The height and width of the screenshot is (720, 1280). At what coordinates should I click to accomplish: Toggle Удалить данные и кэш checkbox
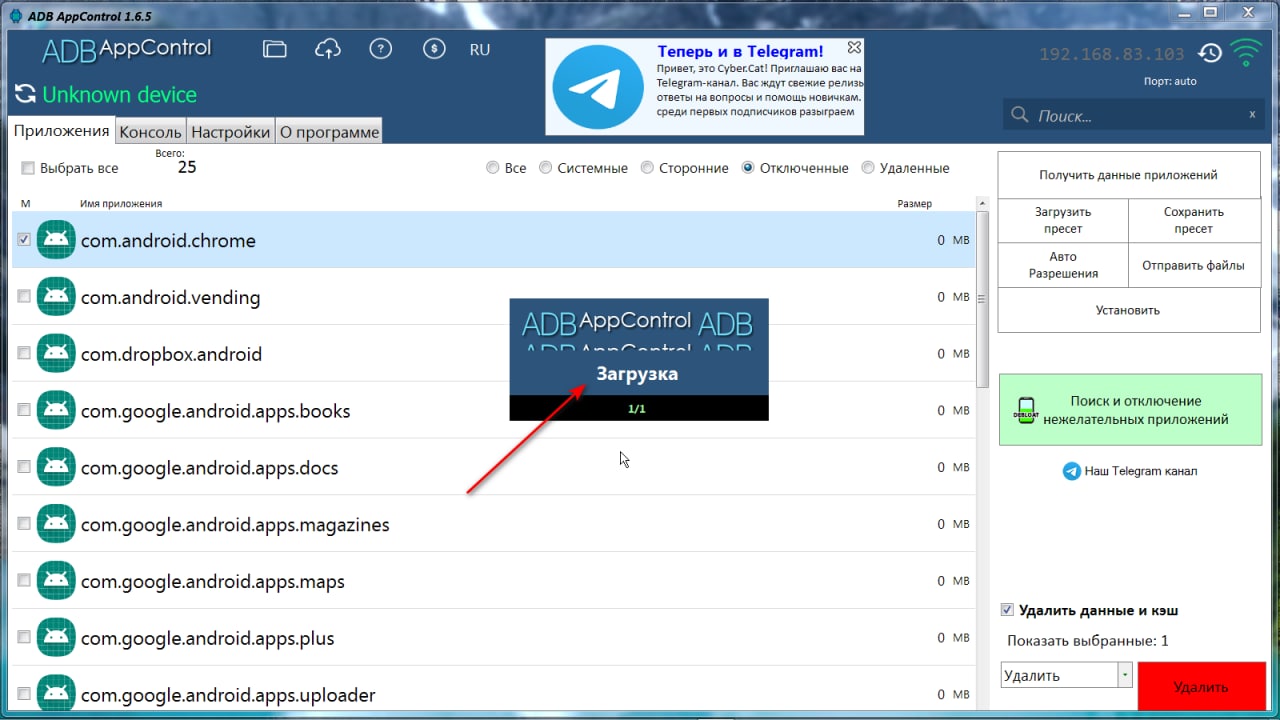tap(1008, 610)
